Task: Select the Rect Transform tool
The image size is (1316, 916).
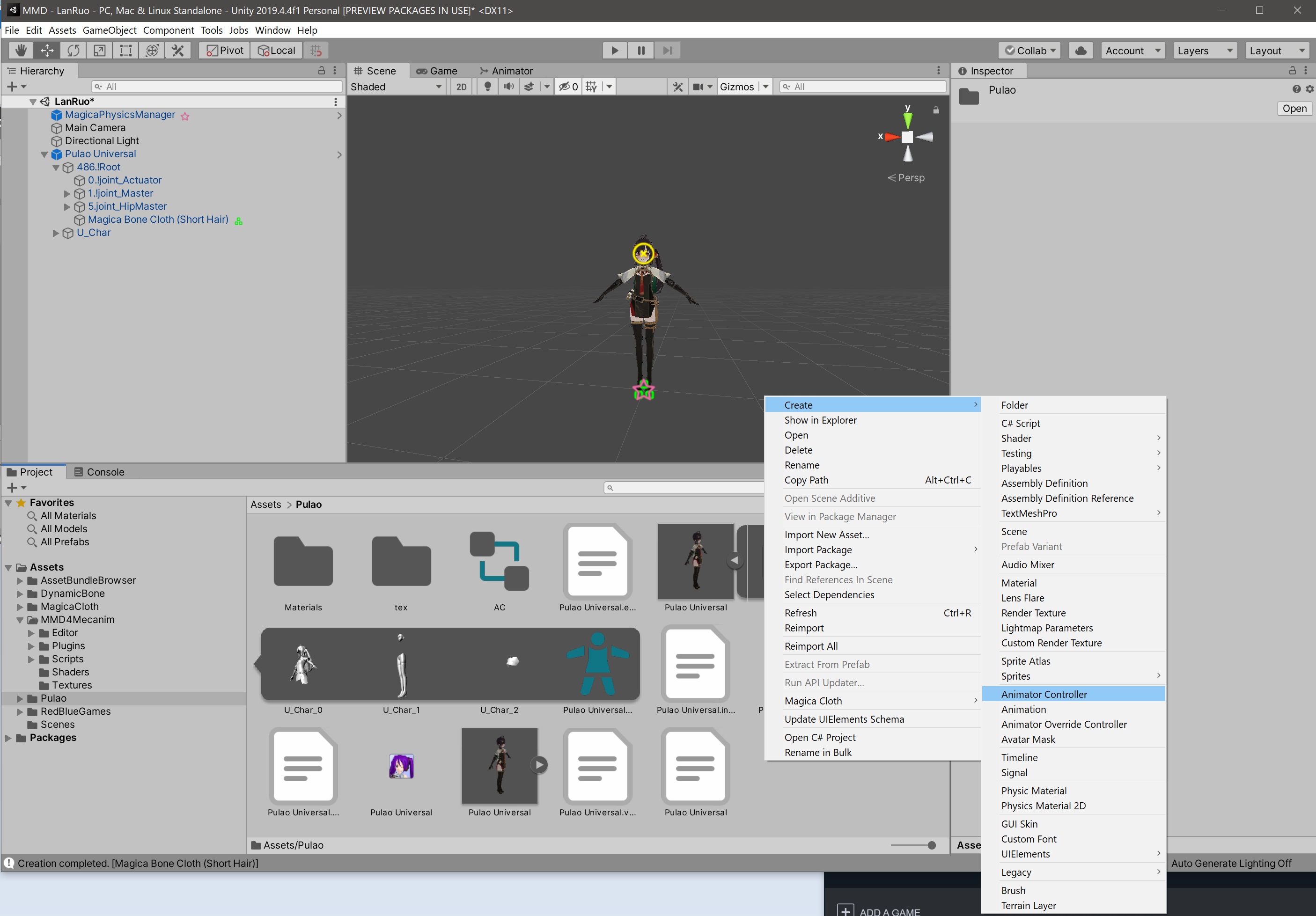Action: tap(125, 51)
